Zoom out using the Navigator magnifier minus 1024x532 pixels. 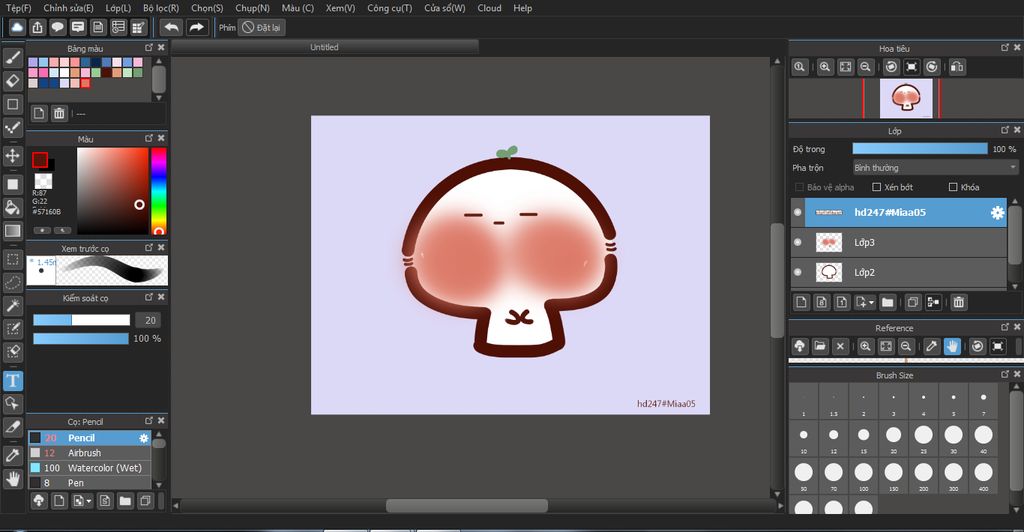[865, 67]
